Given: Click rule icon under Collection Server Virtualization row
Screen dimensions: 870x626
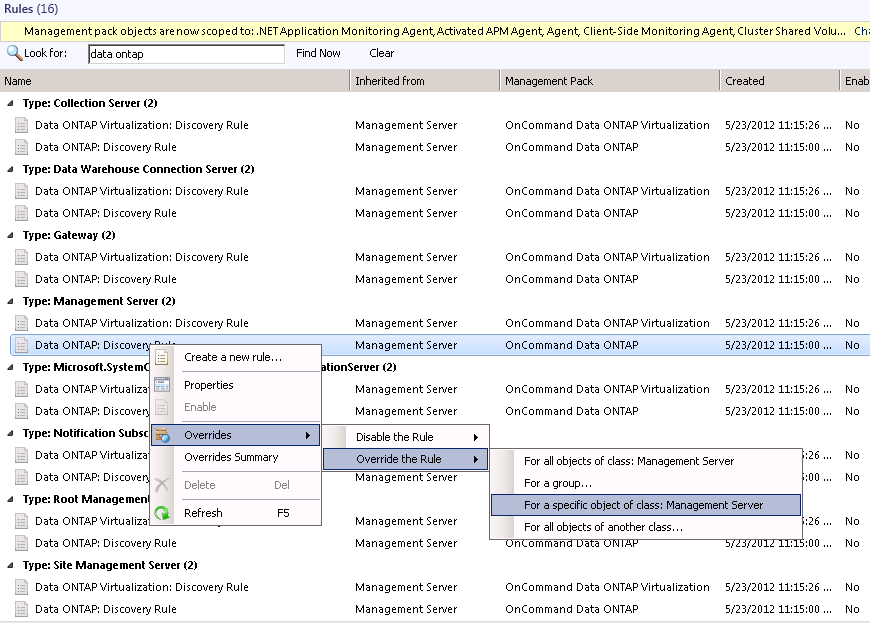Looking at the screenshot, I should [22, 125].
